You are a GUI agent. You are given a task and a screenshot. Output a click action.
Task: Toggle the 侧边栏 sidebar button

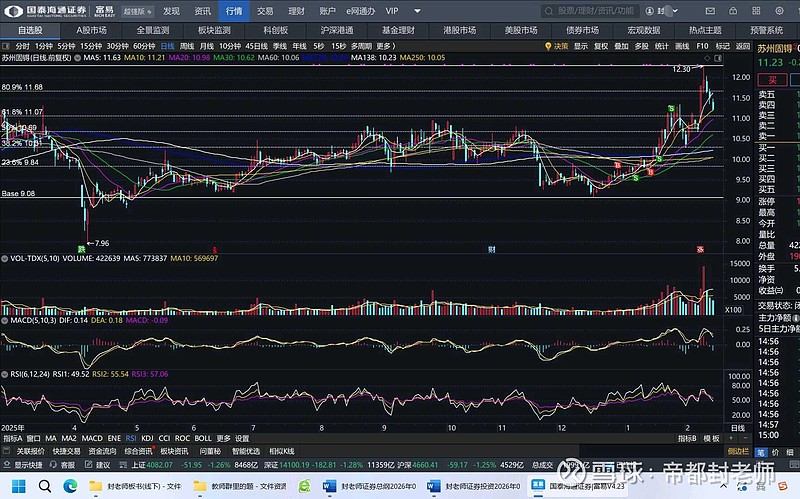[x=738, y=451]
